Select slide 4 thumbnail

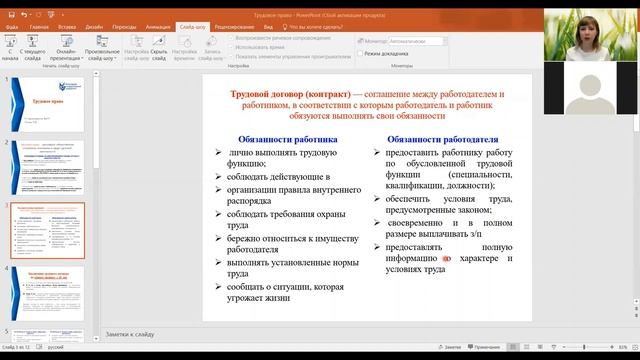click(x=47, y=293)
